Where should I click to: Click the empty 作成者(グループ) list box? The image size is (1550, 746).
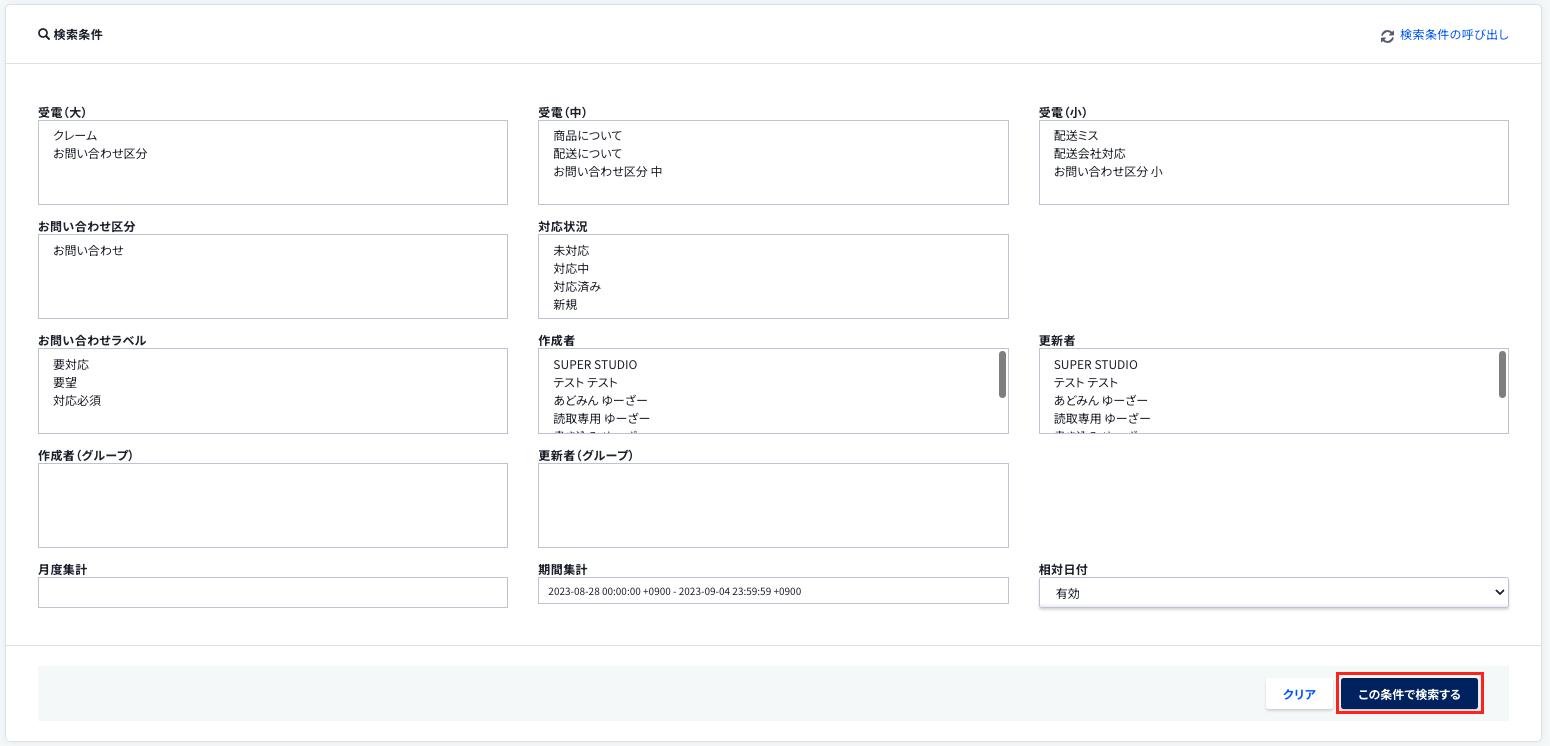coord(272,505)
